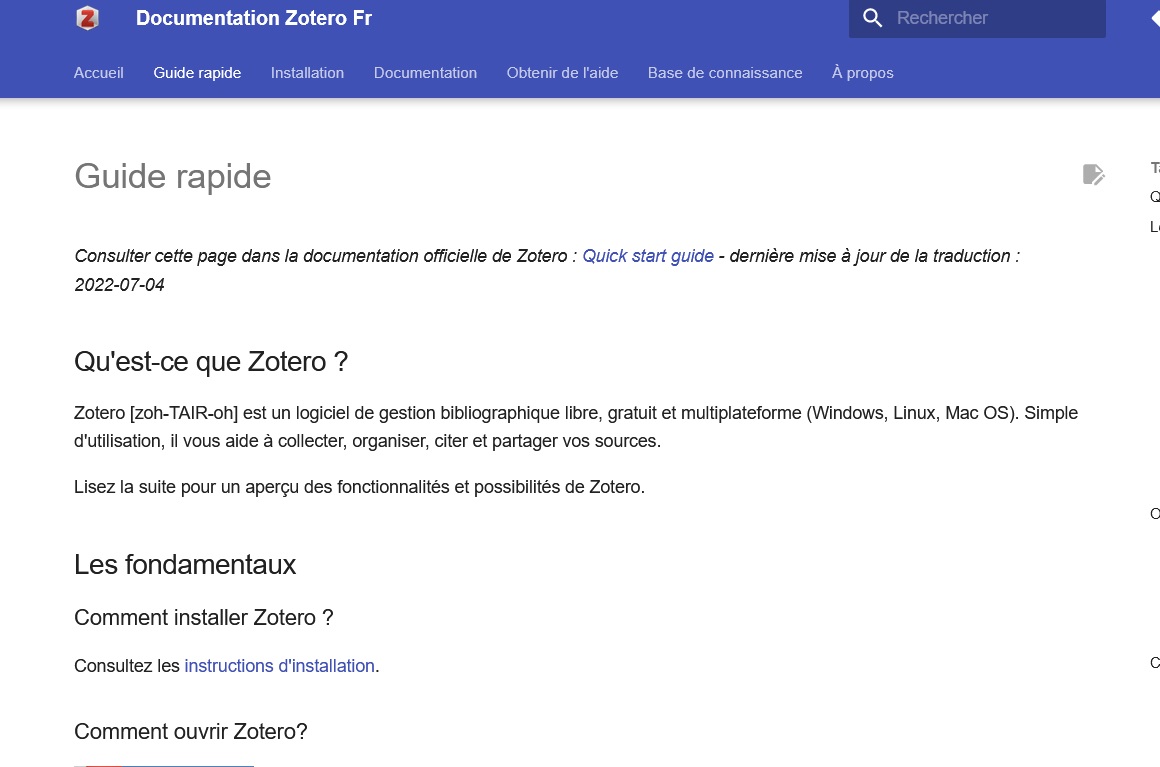Open the Documentation tab

pos(425,72)
